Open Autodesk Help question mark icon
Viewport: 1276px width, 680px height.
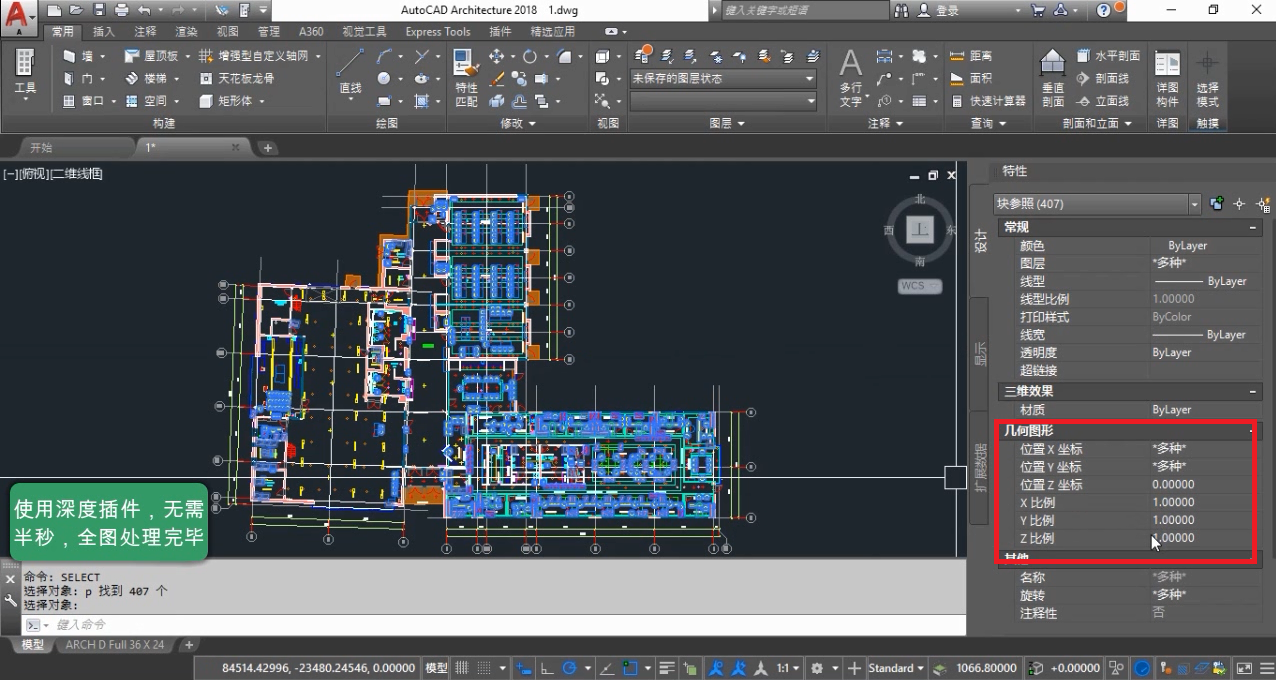click(1104, 10)
